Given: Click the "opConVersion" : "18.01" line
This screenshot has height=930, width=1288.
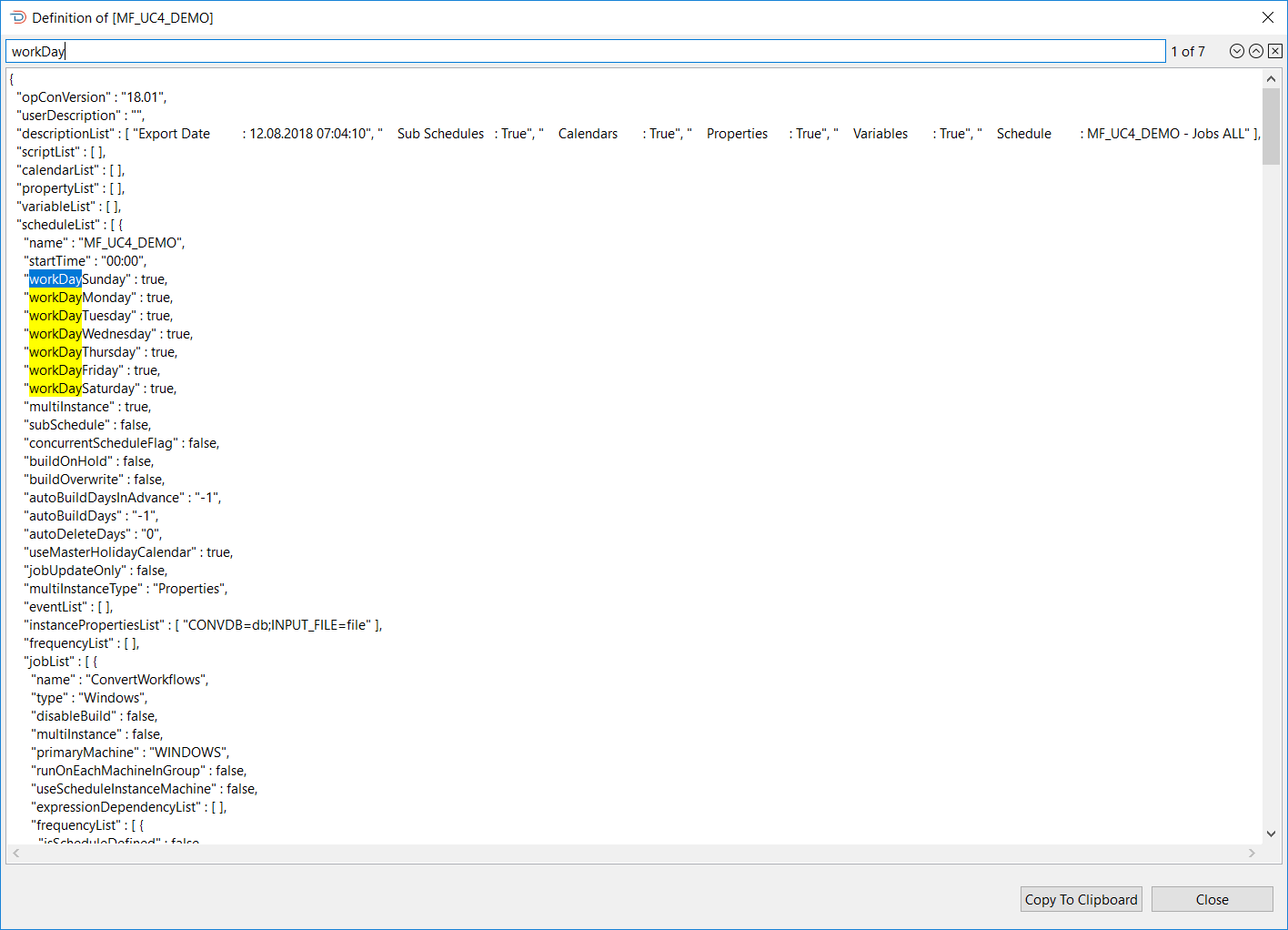Looking at the screenshot, I should click(x=92, y=97).
